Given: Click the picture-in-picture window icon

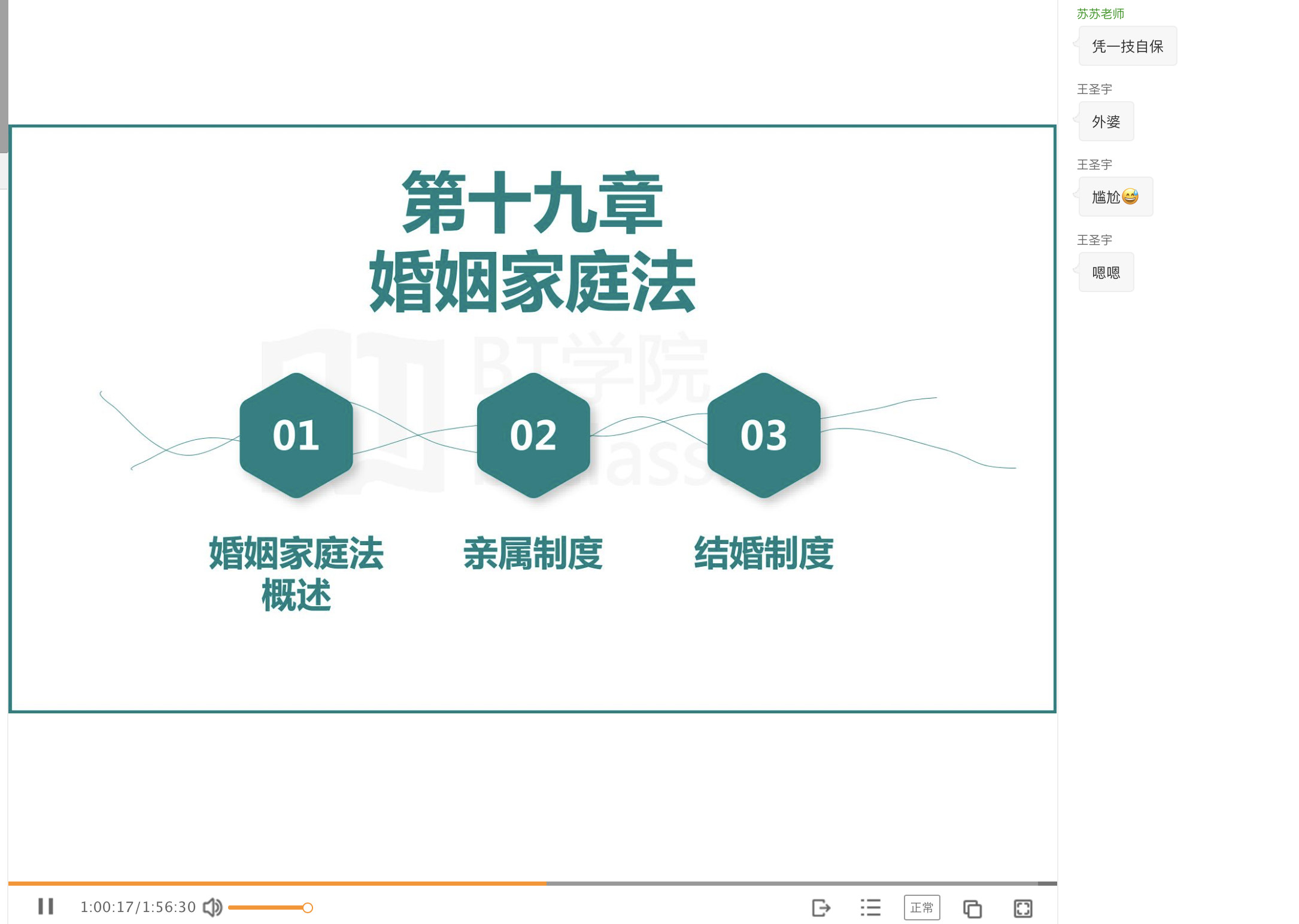Looking at the screenshot, I should [x=973, y=908].
